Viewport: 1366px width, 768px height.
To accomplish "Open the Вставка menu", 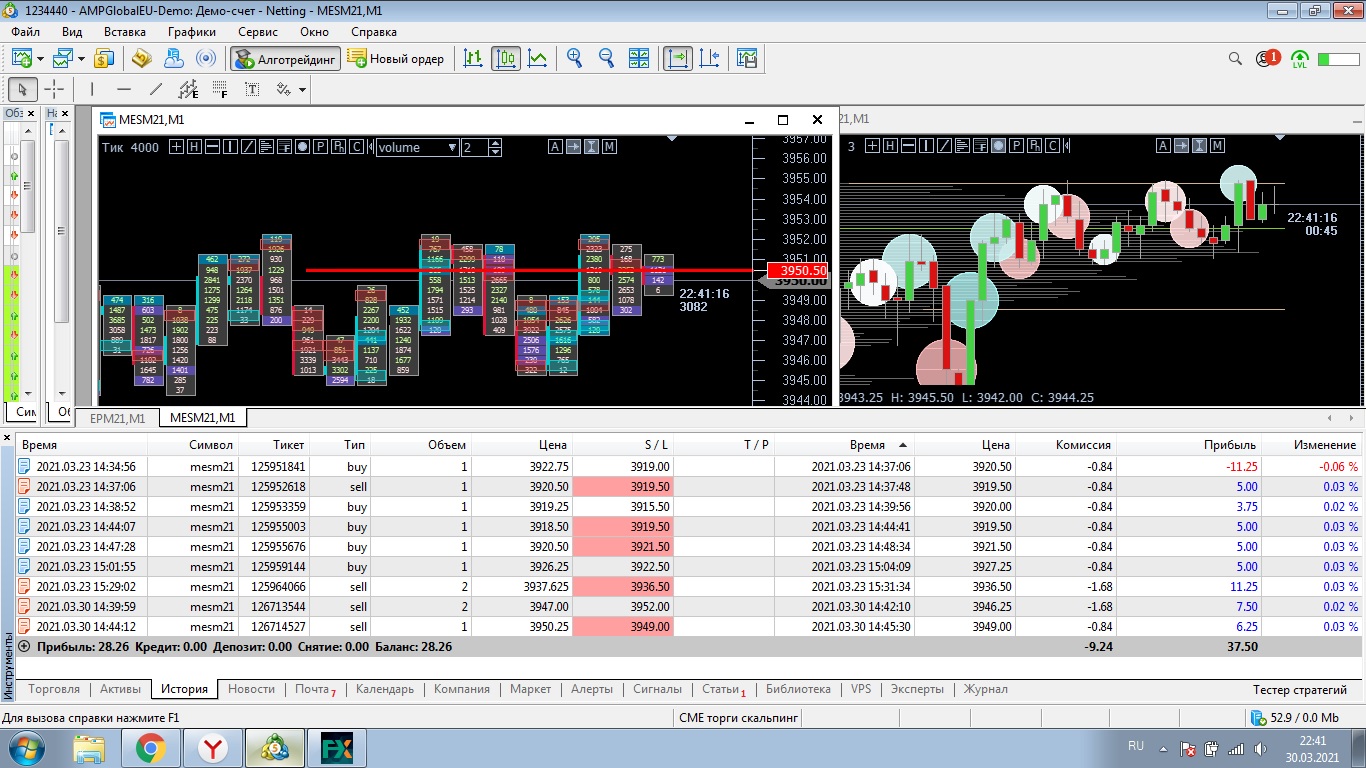I will [125, 32].
